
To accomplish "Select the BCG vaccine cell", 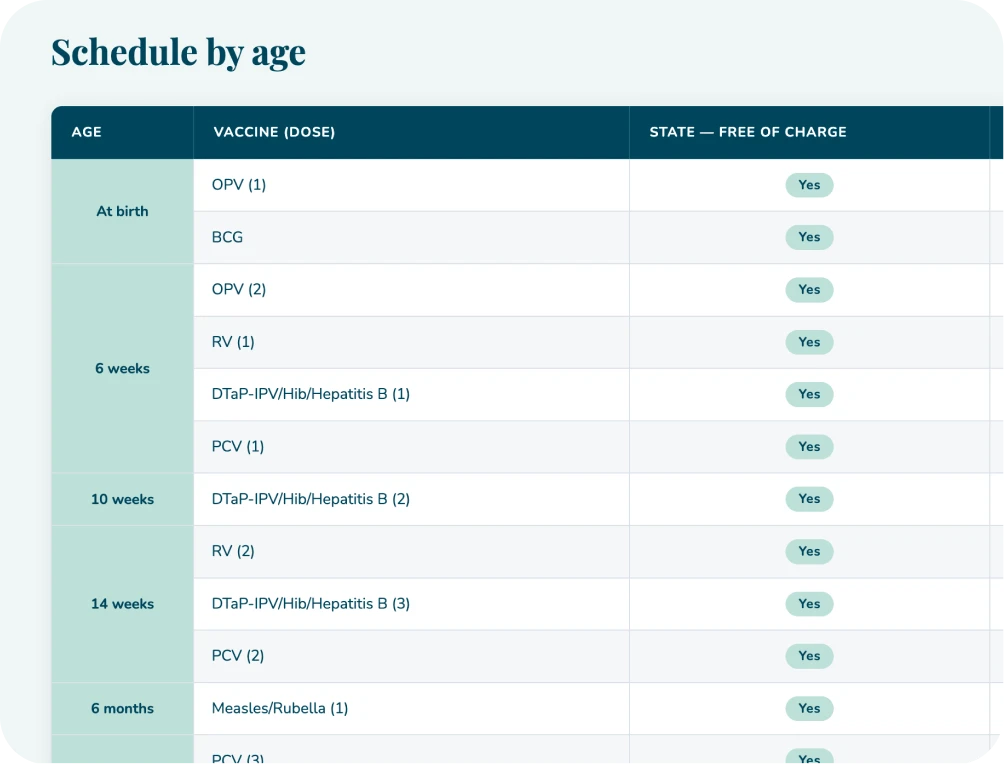I will pos(411,238).
